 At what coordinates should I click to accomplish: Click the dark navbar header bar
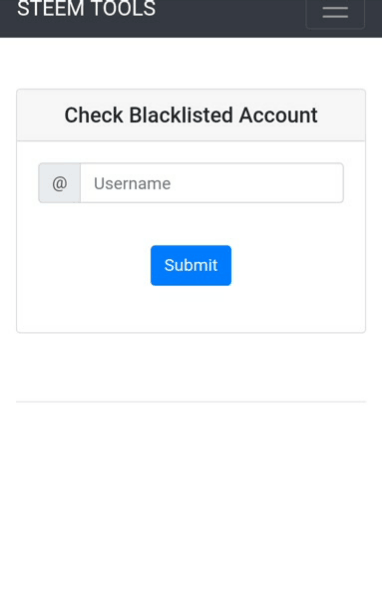pos(229,18)
